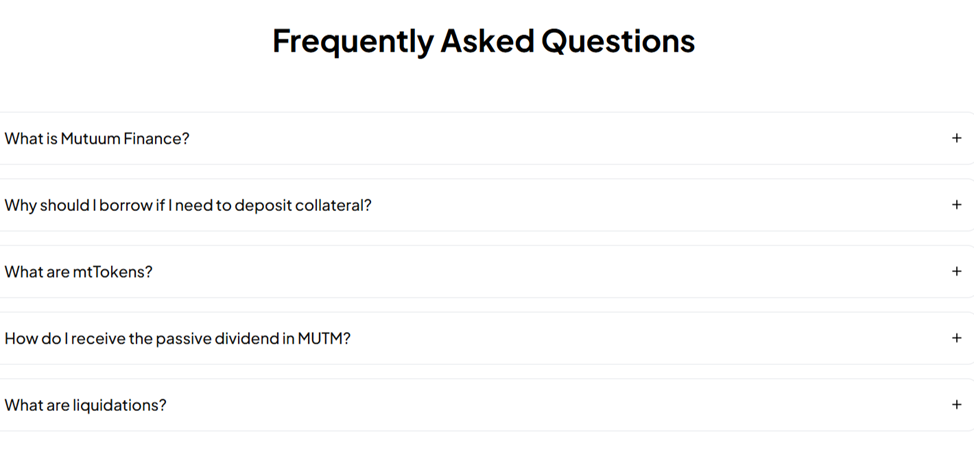The height and width of the screenshot is (450, 974).
Task: Open the "What are liquidations?" question
Action: pos(86,405)
